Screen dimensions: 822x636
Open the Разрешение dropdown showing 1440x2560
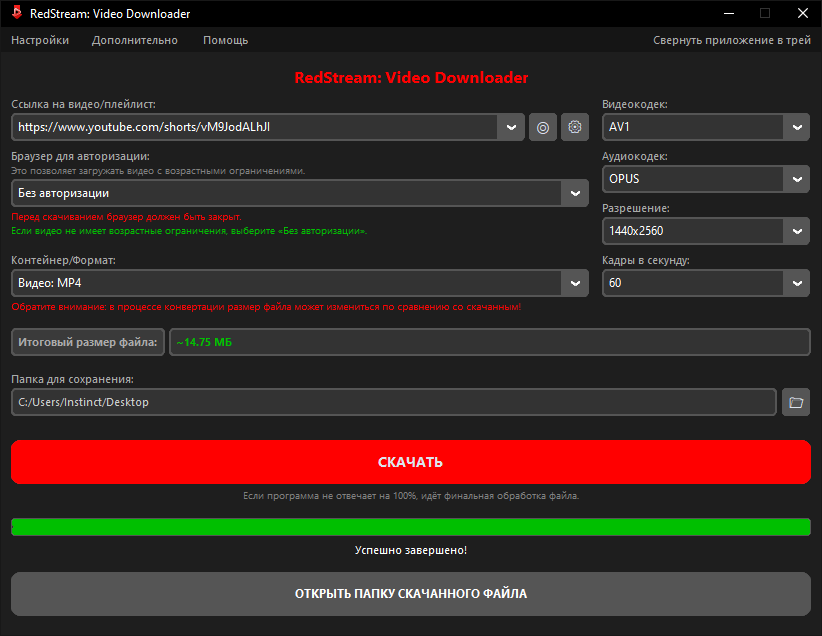[706, 231]
